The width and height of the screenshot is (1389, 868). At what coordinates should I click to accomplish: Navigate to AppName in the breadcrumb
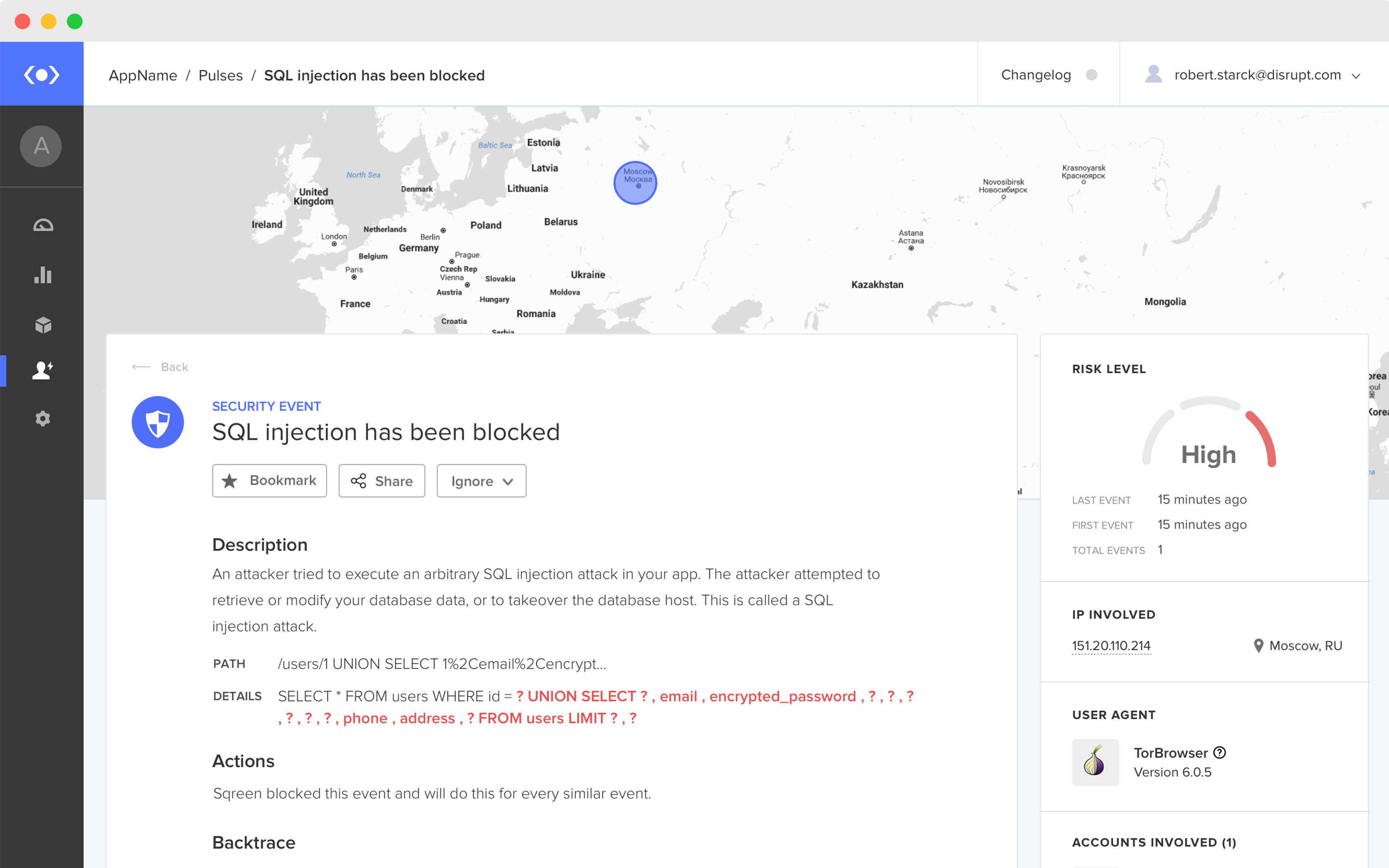(x=143, y=76)
